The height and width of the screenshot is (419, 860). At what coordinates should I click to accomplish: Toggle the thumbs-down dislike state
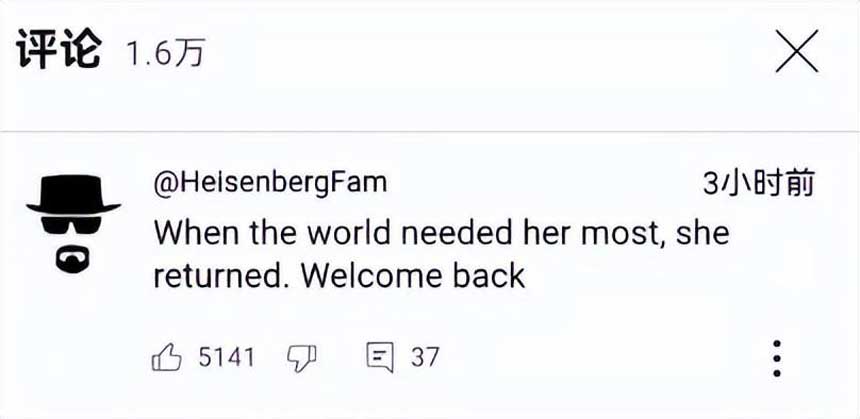pyautogui.click(x=302, y=358)
